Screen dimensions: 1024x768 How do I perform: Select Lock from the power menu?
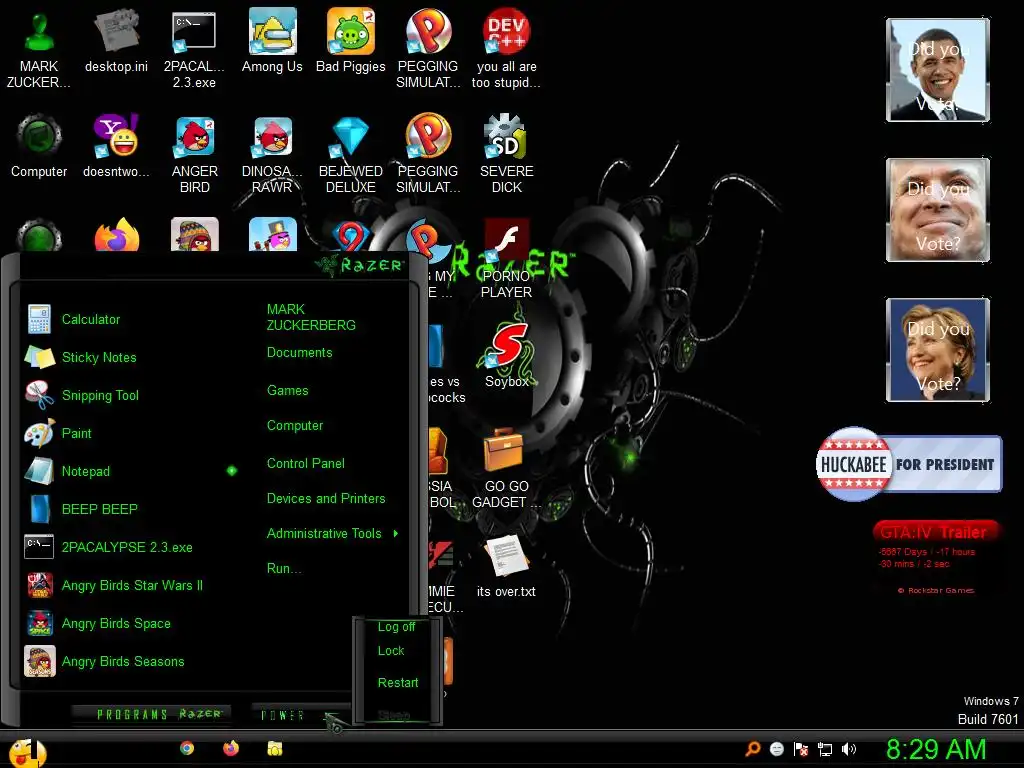391,651
